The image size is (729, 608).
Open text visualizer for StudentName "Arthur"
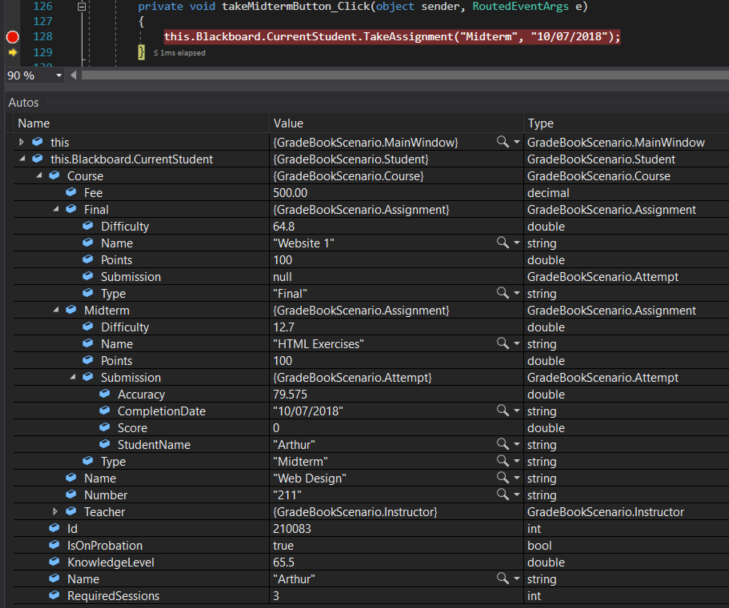click(x=503, y=444)
